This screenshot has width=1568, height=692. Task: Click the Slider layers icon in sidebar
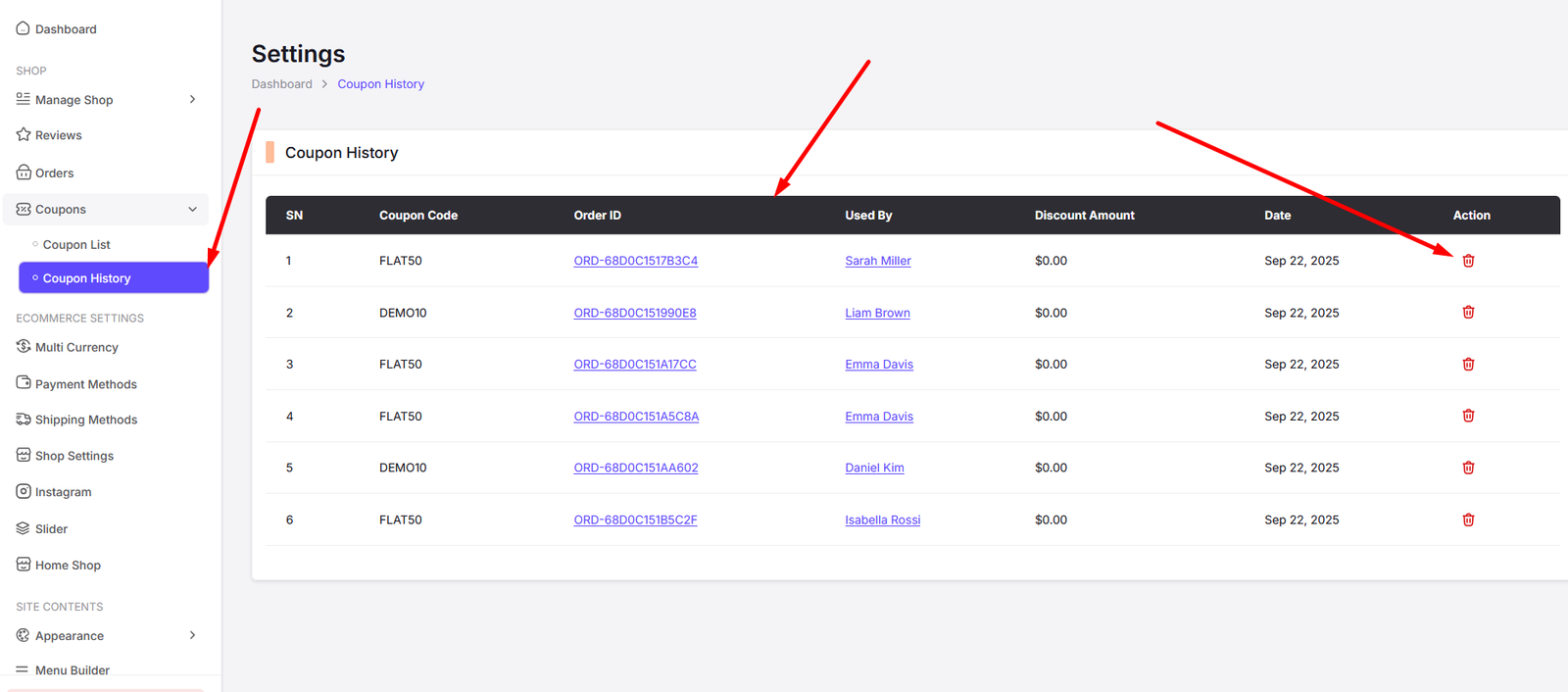click(24, 528)
